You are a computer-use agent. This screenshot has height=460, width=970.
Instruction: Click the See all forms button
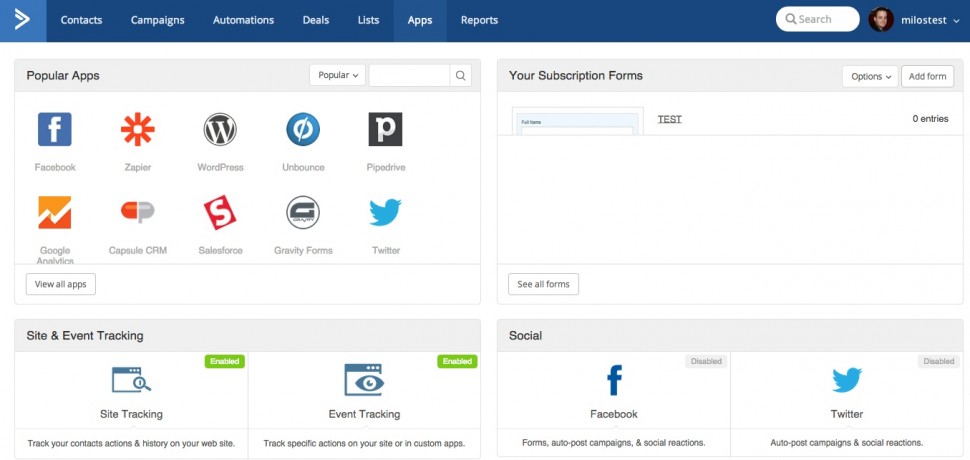coord(543,284)
